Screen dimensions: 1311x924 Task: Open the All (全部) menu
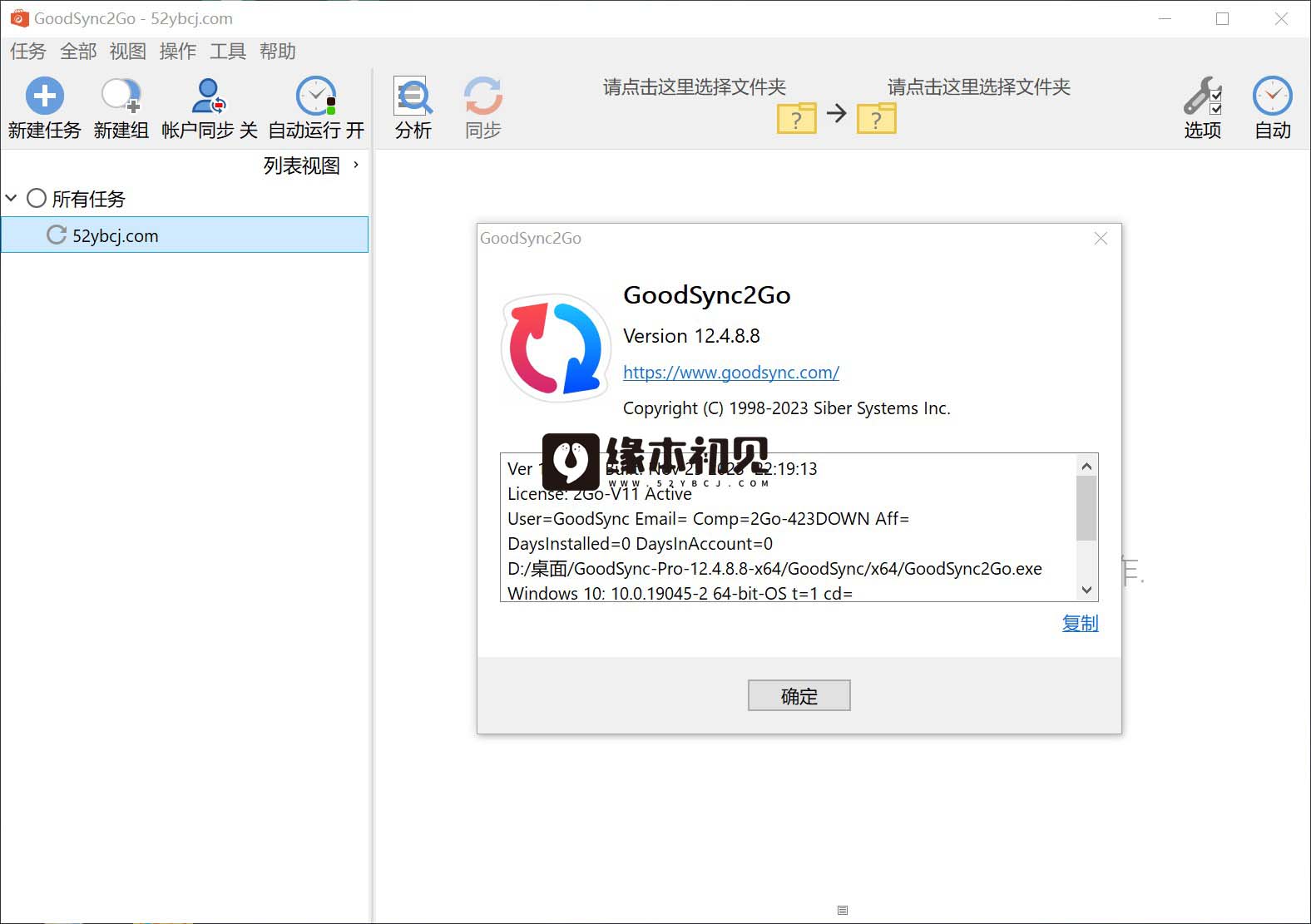pyautogui.click(x=78, y=52)
